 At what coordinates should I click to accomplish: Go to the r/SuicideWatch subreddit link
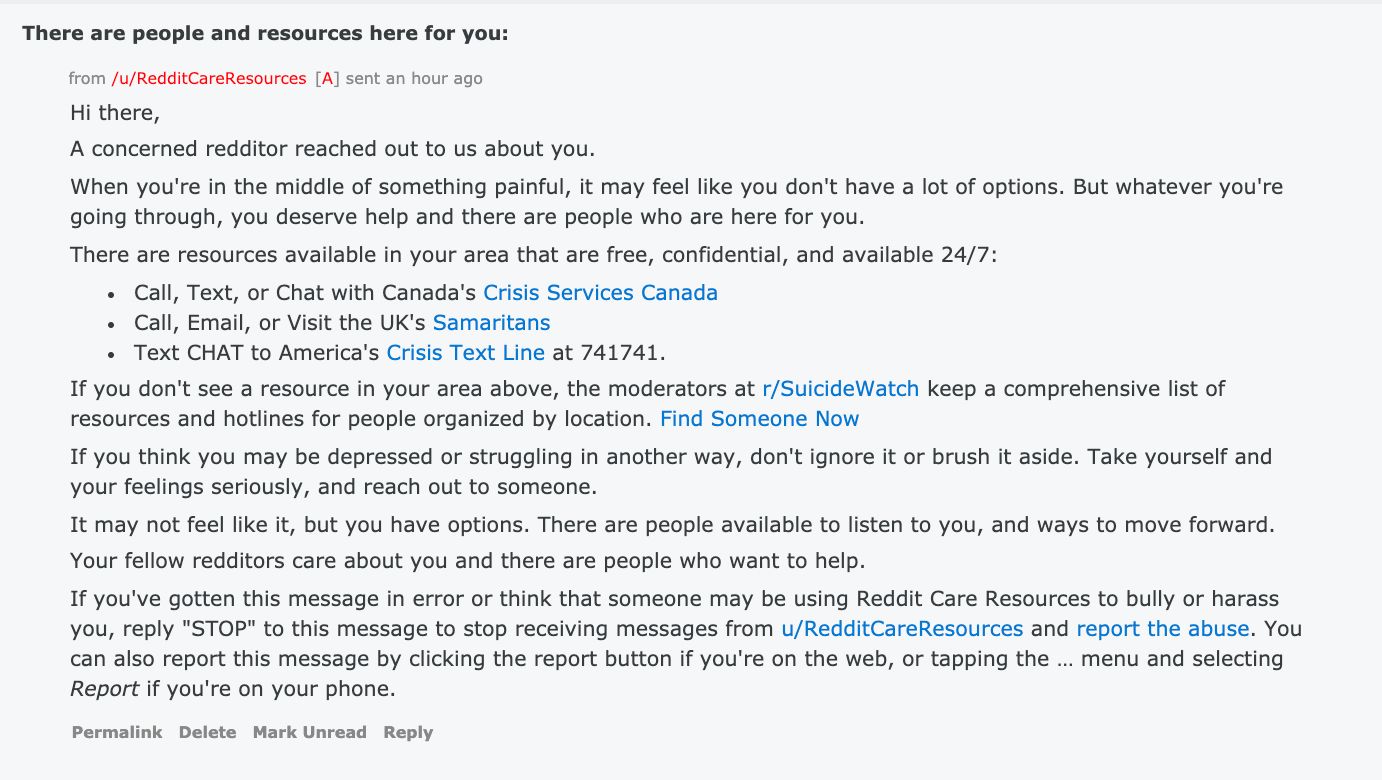pyautogui.click(x=840, y=389)
